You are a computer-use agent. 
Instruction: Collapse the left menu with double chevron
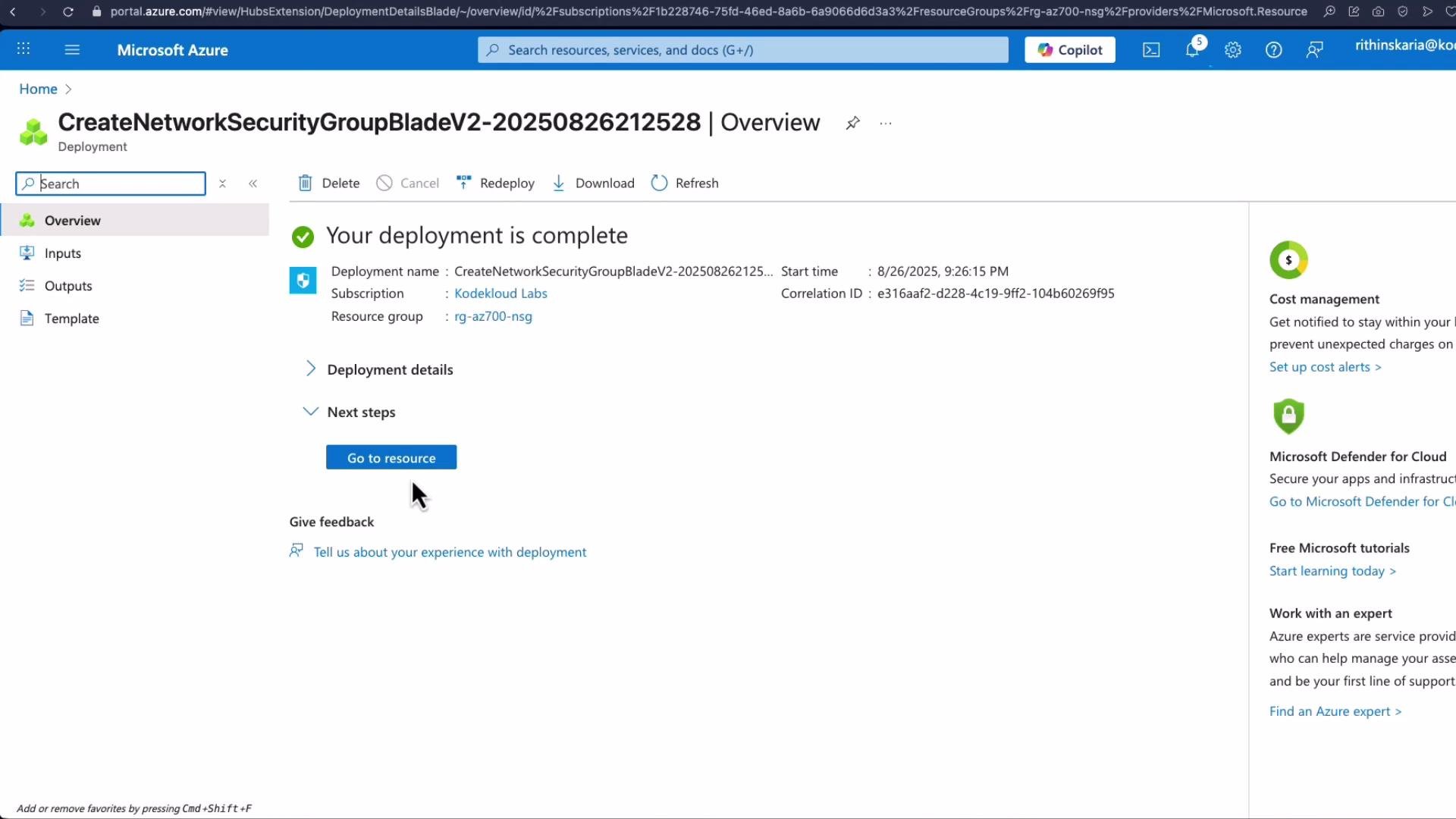pyautogui.click(x=253, y=184)
